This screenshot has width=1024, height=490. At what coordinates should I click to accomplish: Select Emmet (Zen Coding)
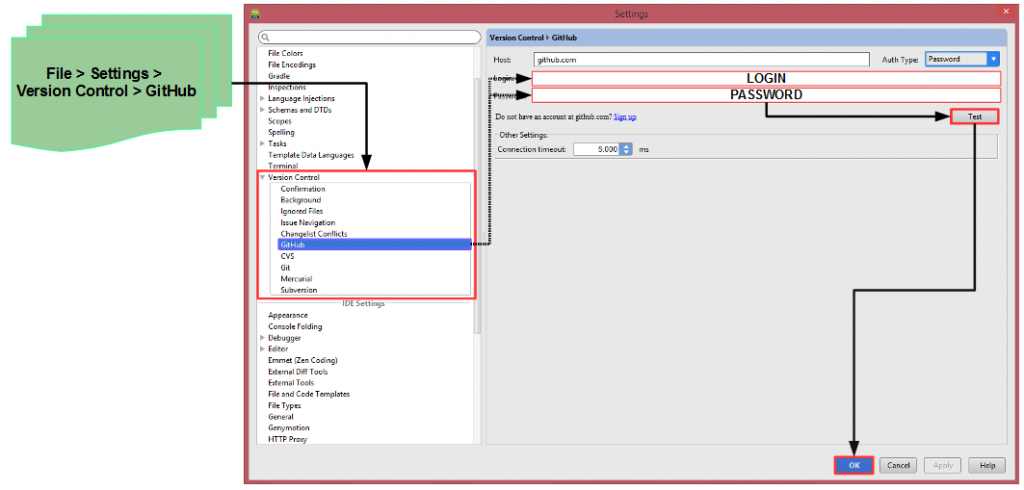[x=303, y=360]
